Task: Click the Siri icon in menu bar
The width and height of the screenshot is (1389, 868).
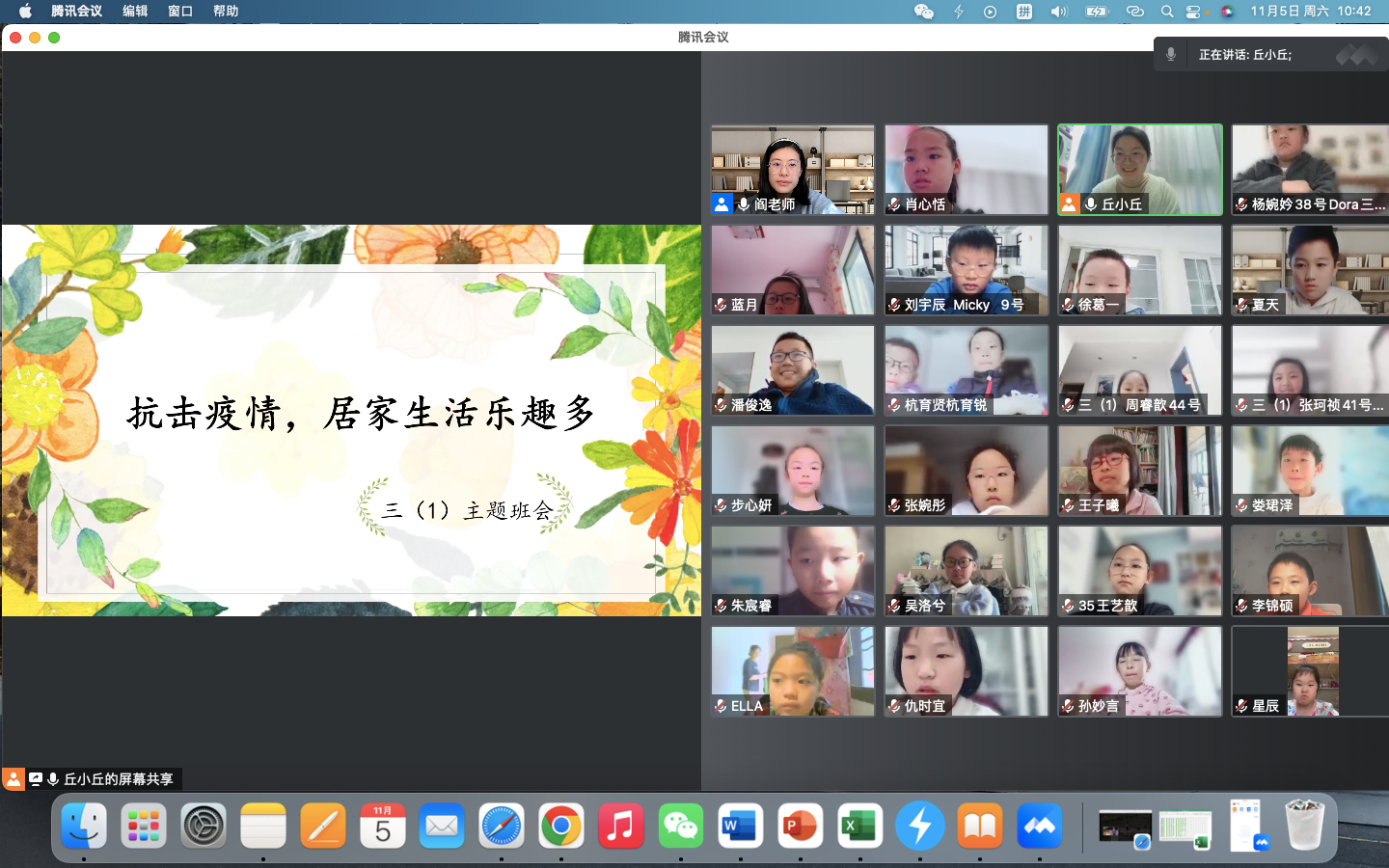Action: (1227, 12)
